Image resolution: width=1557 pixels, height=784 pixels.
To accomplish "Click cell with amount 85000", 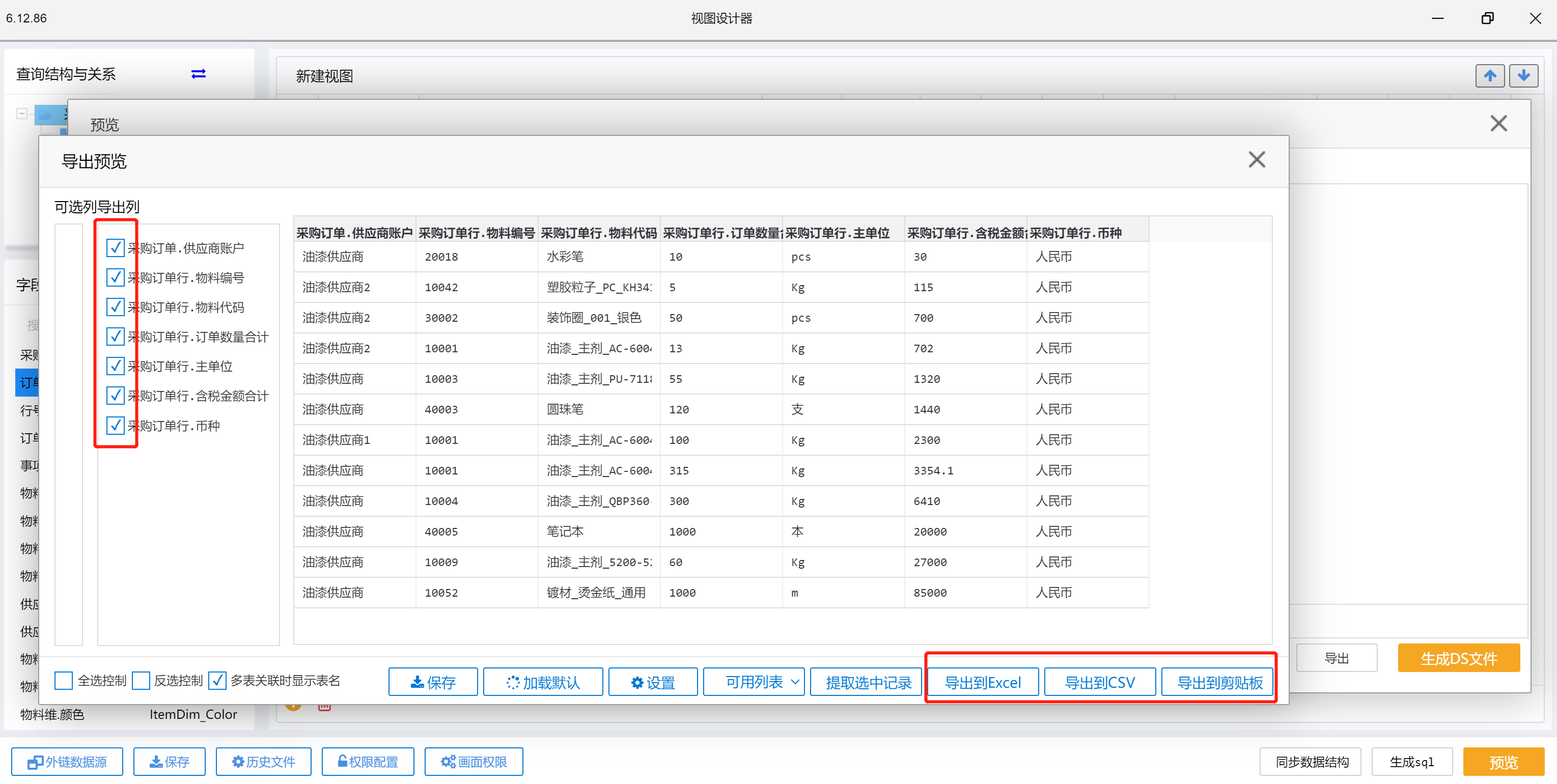I will coord(966,593).
